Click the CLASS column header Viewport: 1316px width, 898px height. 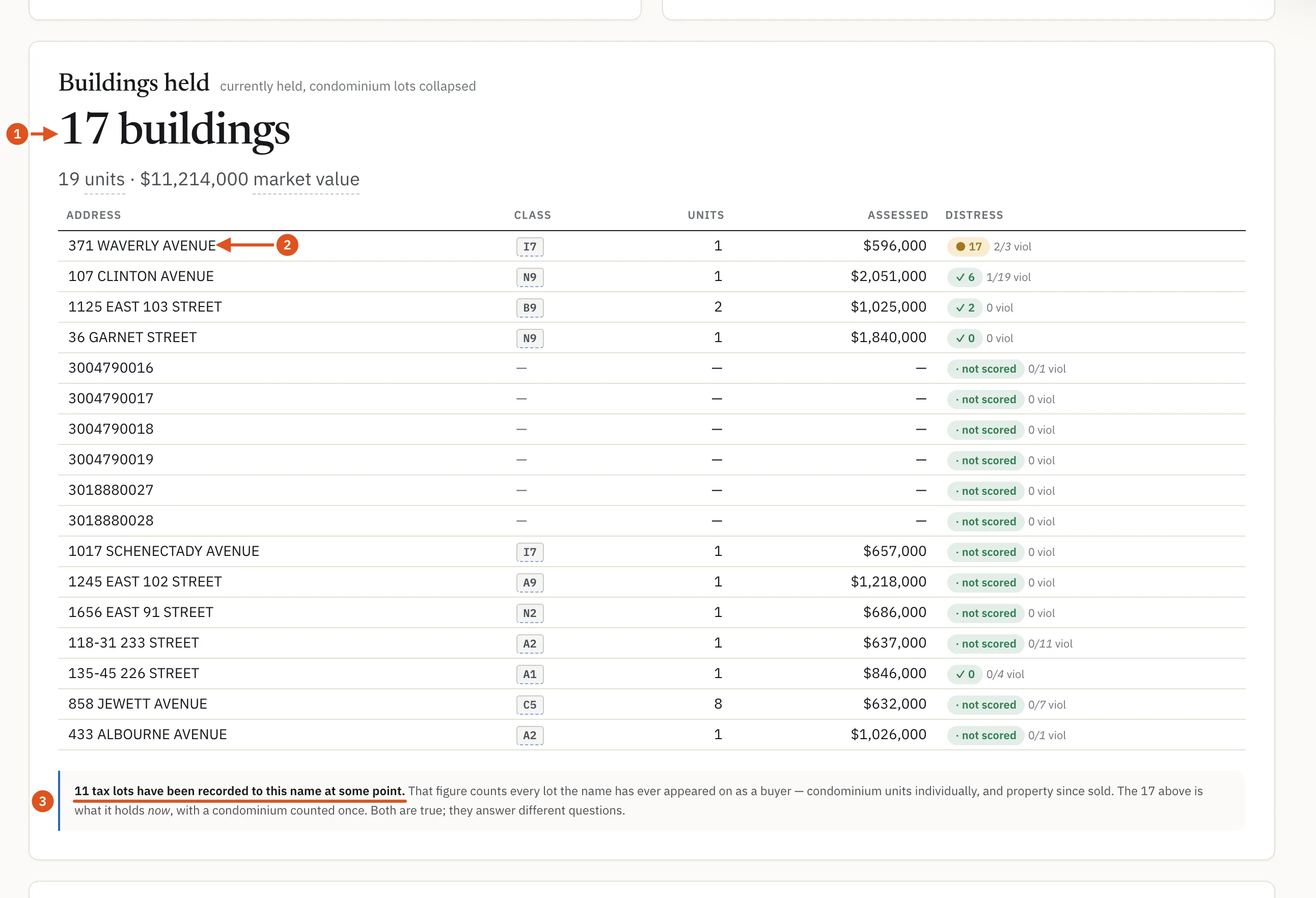click(x=532, y=215)
